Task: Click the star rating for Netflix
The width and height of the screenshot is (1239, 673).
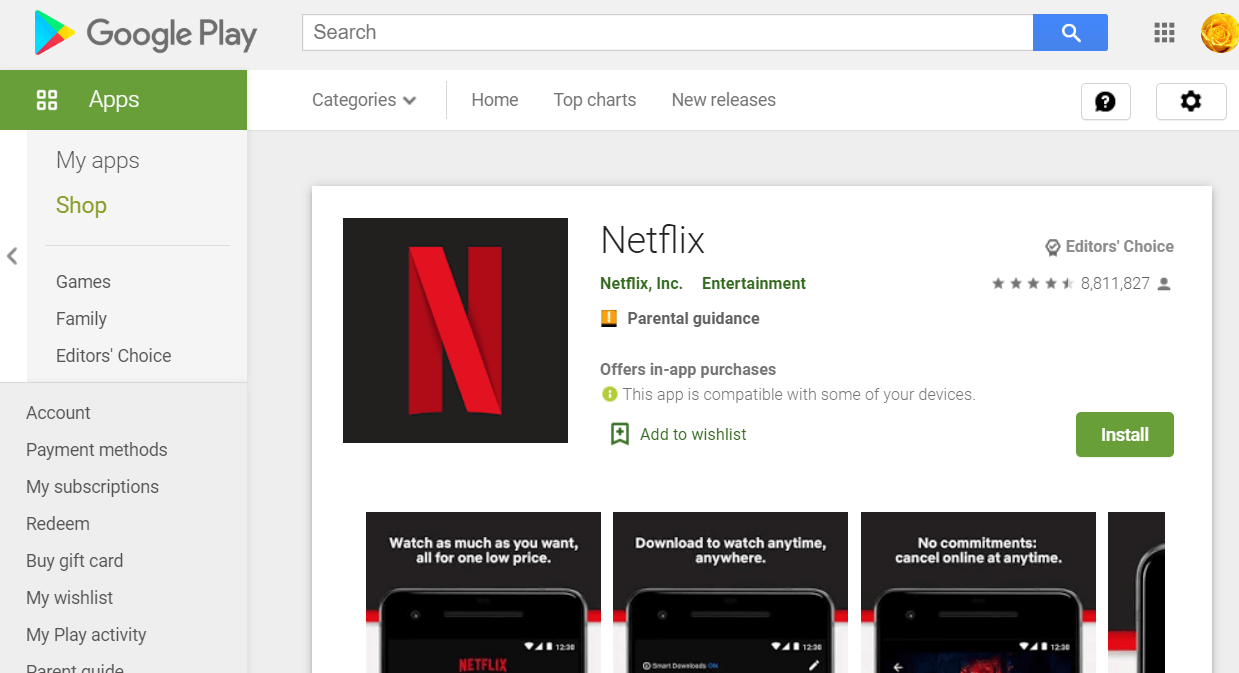Action: click(1032, 283)
